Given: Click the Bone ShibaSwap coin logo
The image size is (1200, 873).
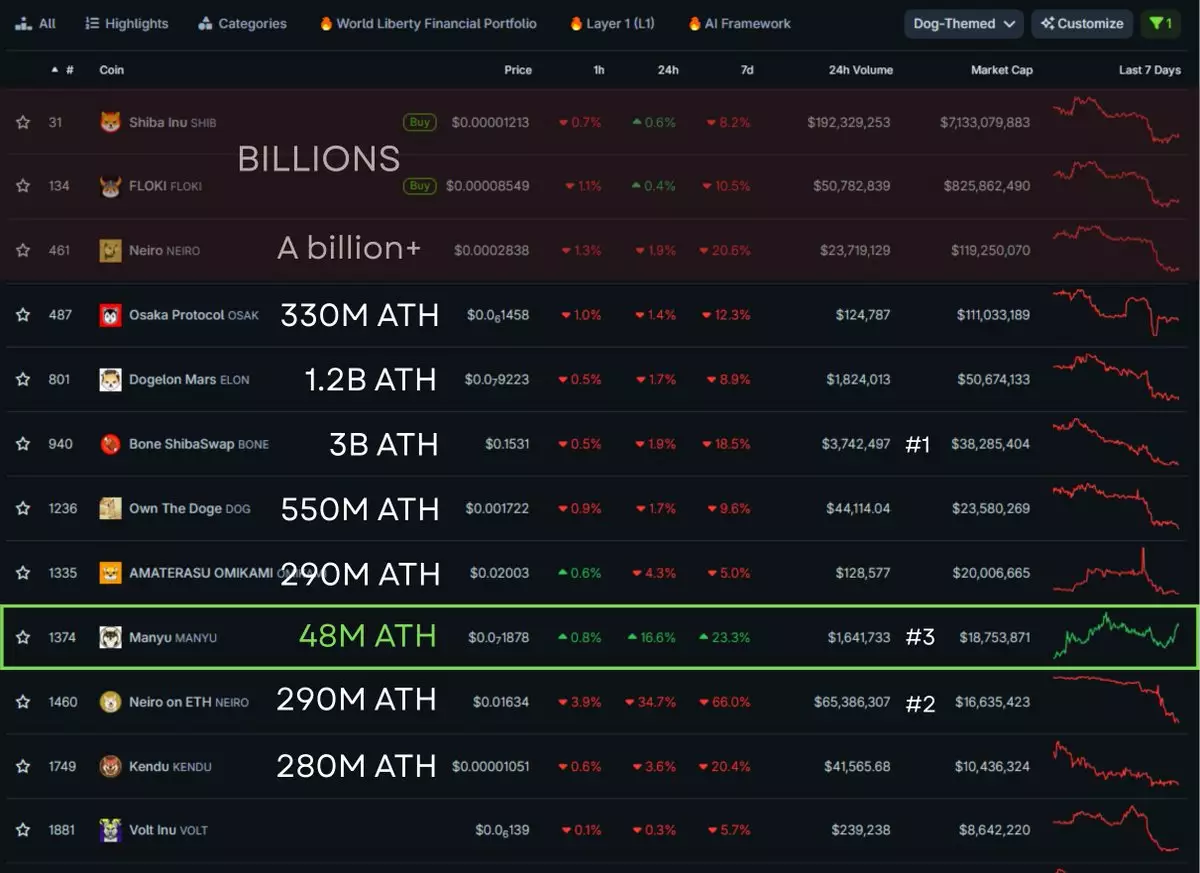Looking at the screenshot, I should (110, 444).
